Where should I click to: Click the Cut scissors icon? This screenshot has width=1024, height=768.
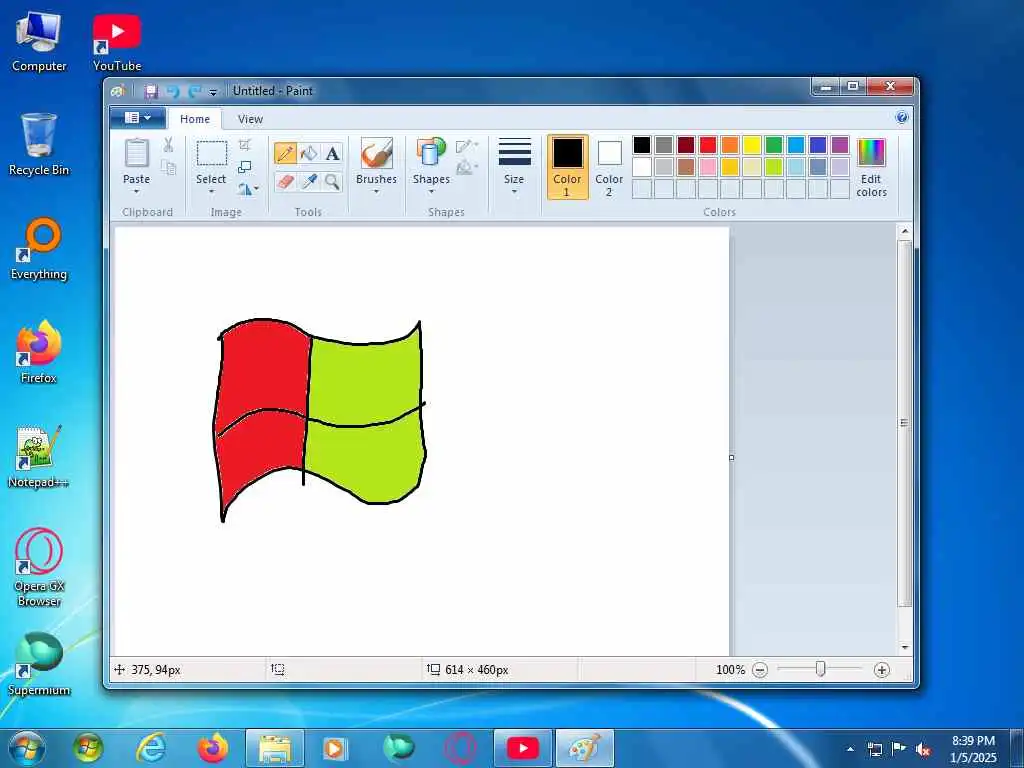point(168,145)
